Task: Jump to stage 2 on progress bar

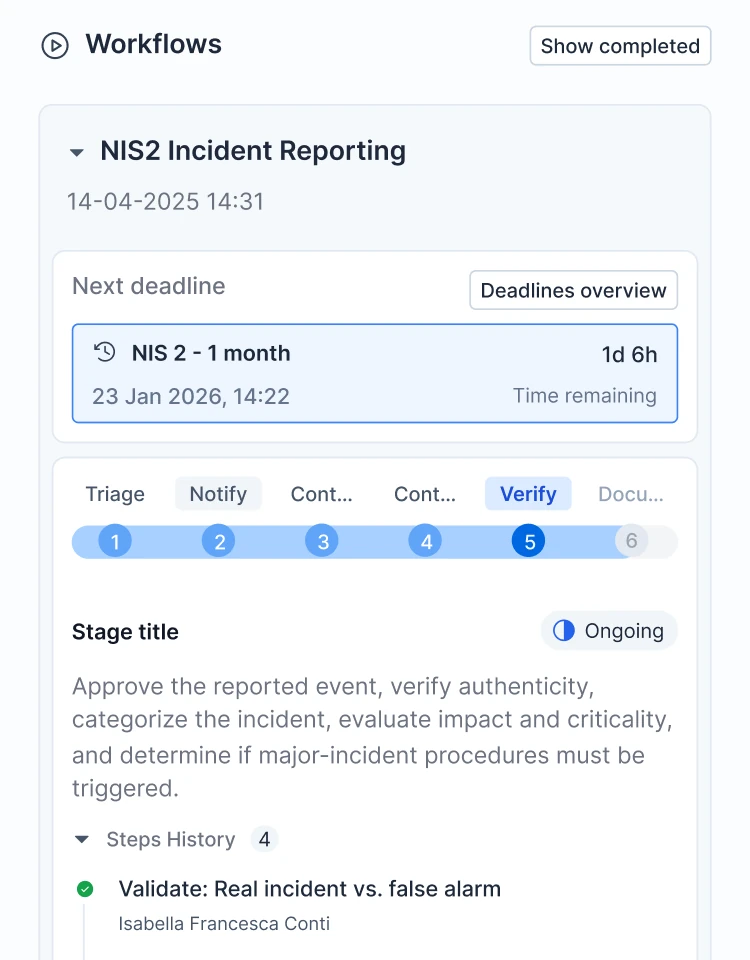Action: click(x=219, y=541)
